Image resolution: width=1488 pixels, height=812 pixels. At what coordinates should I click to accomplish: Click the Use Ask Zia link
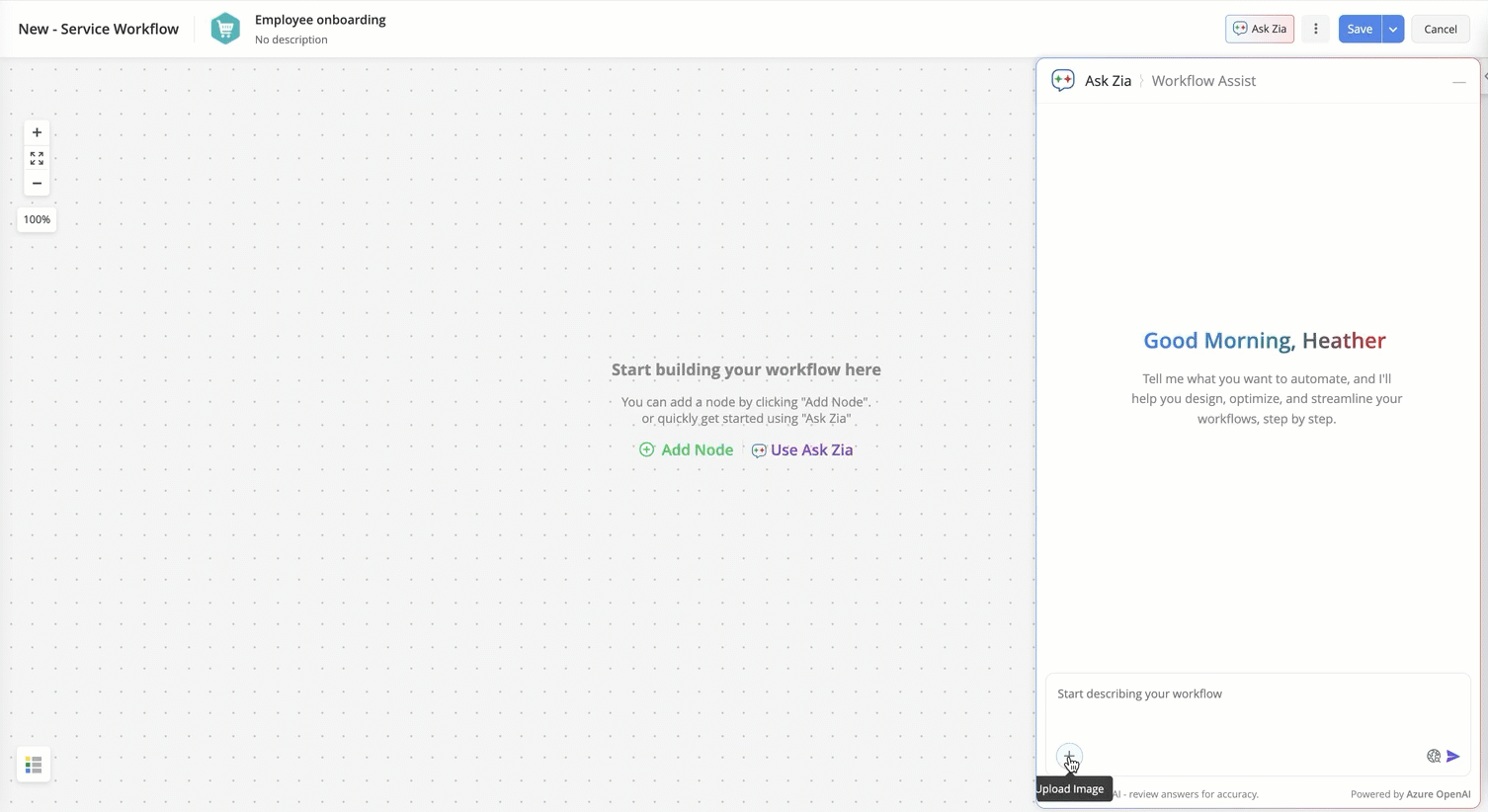click(x=801, y=449)
